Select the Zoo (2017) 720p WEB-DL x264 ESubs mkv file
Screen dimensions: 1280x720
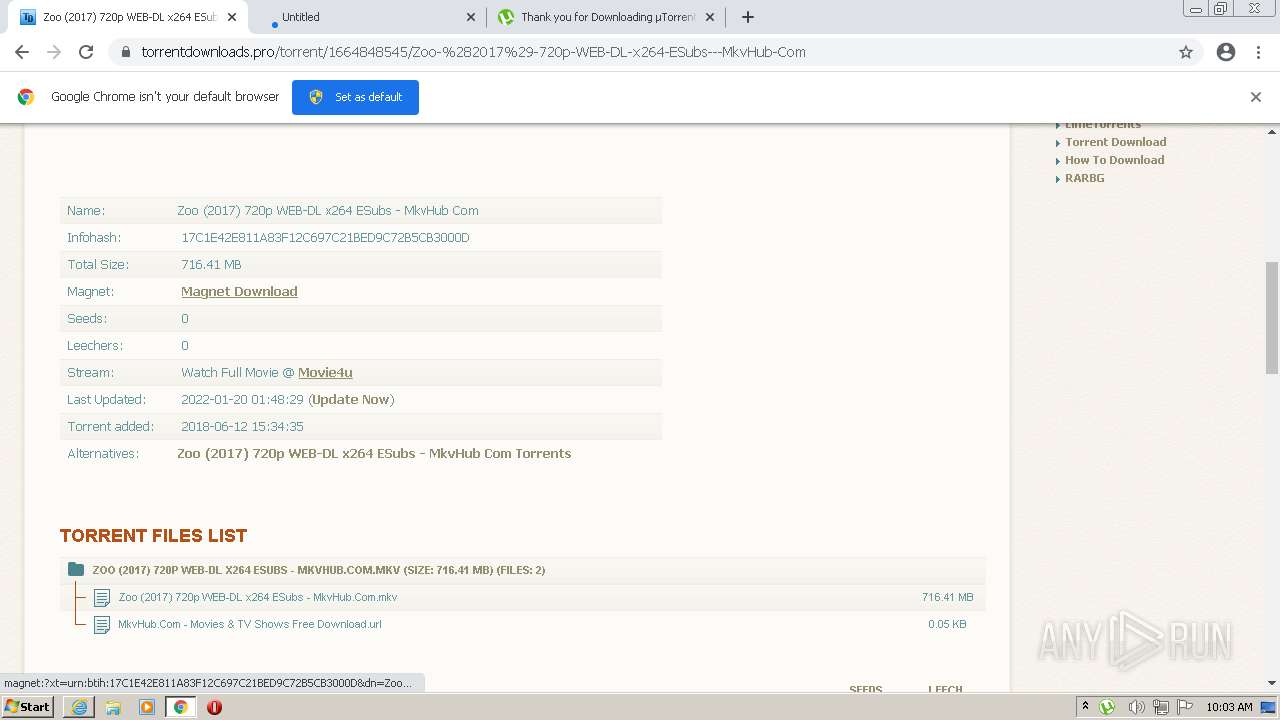click(258, 597)
